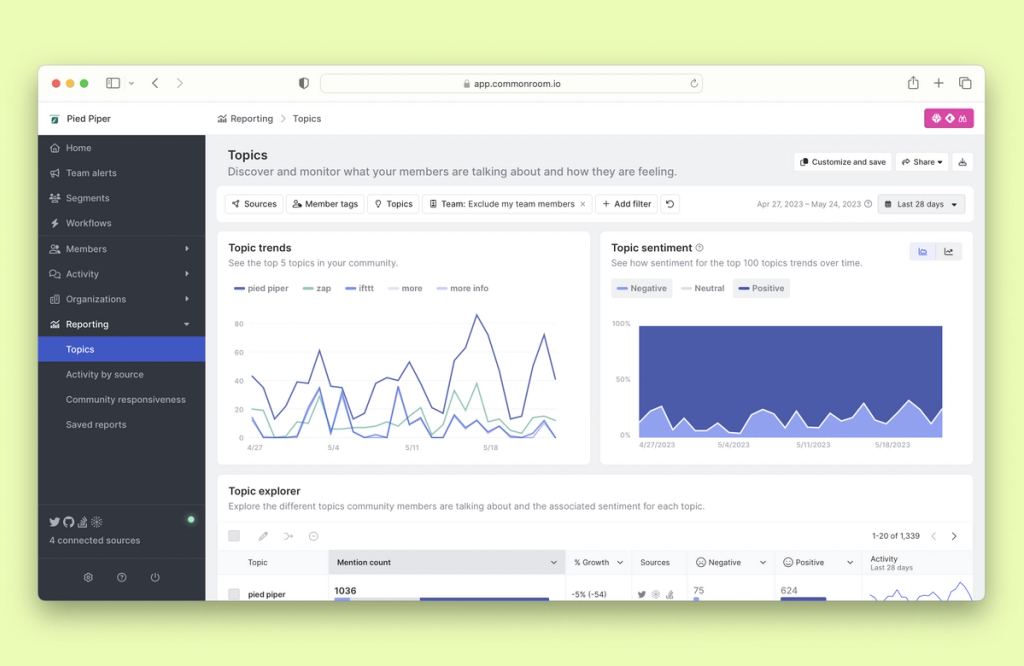1024x666 pixels.
Task: Open Workflows in sidebar
Action: point(121,223)
